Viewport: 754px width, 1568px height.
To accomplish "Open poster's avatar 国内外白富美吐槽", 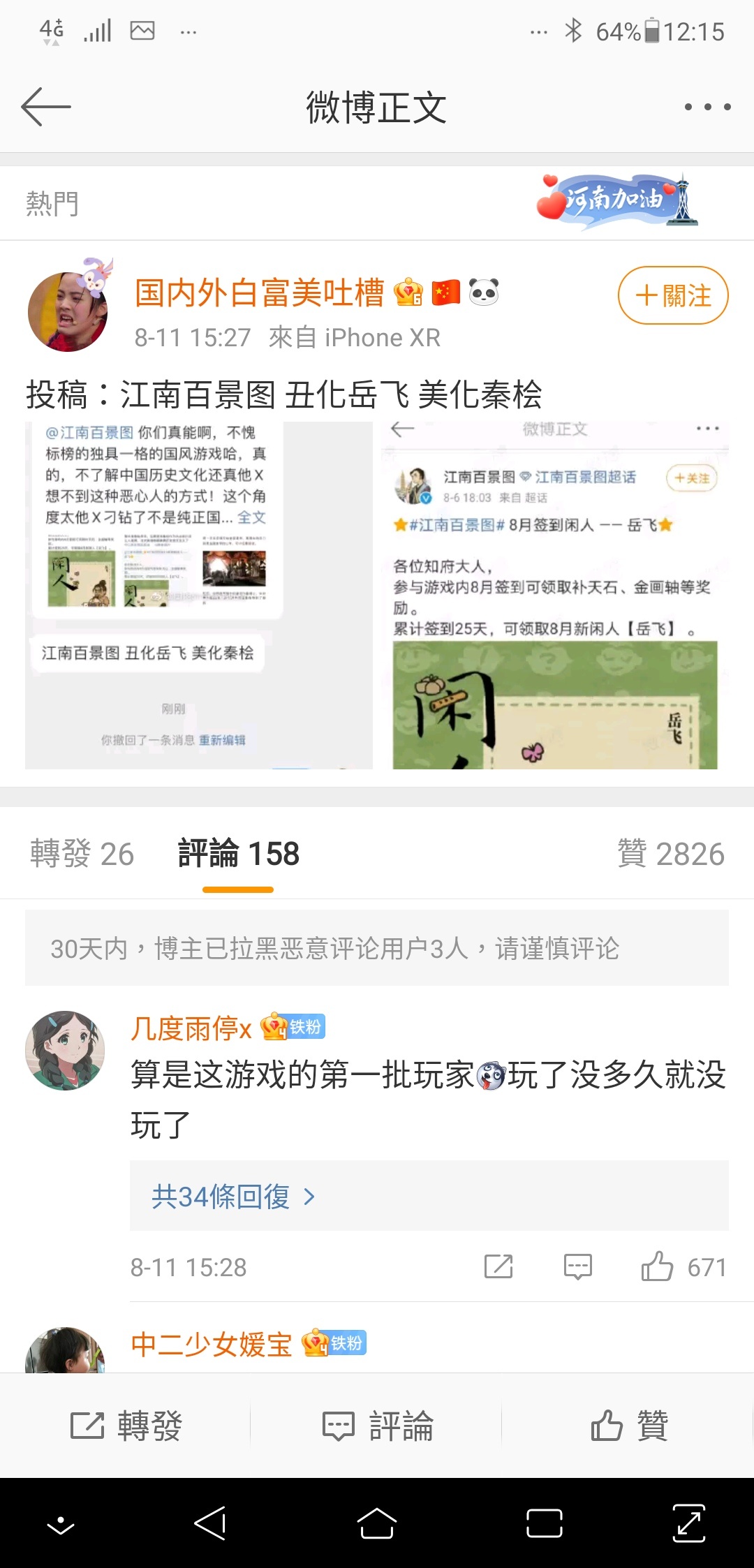I will [68, 310].
